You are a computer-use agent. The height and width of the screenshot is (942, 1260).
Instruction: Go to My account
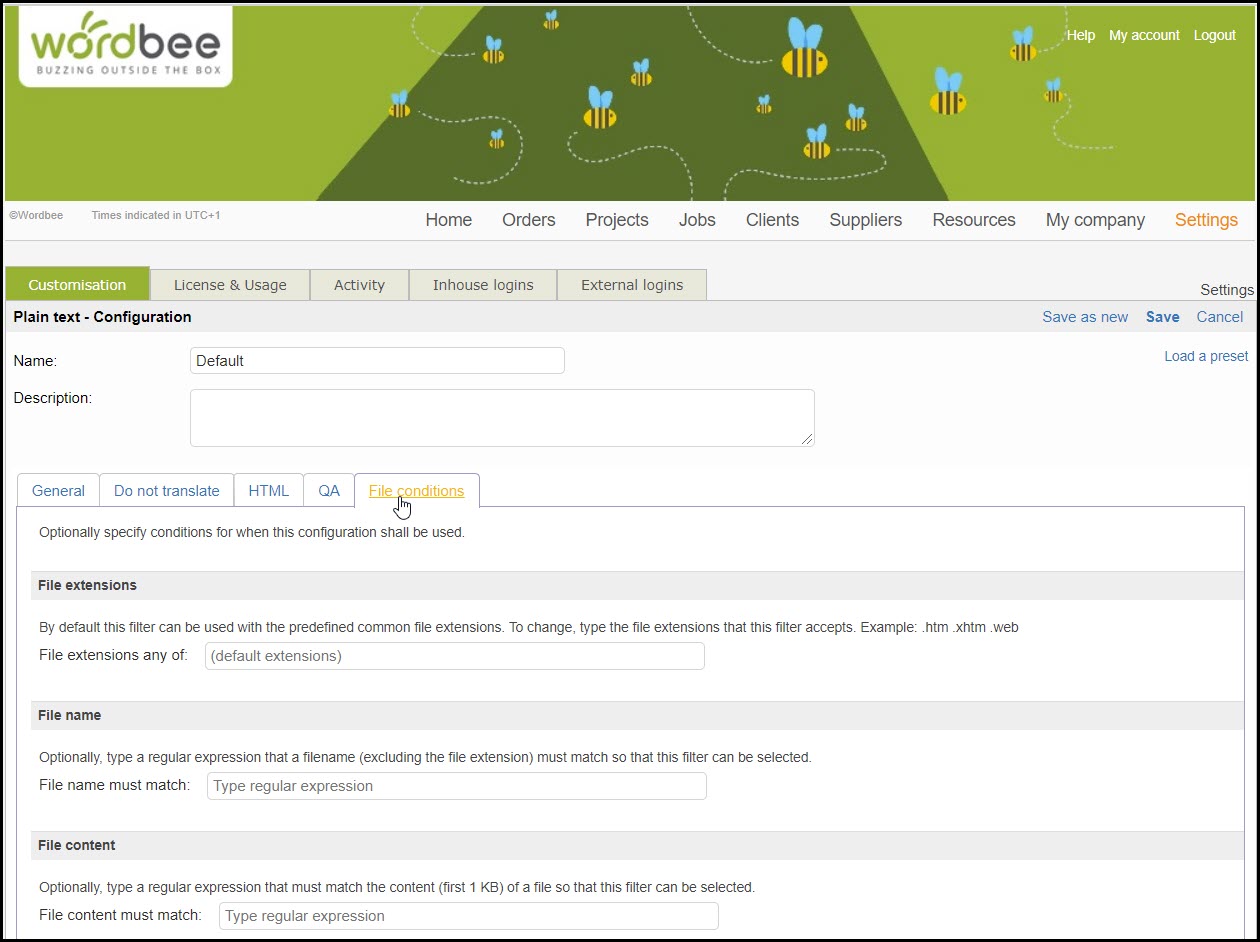pos(1144,35)
